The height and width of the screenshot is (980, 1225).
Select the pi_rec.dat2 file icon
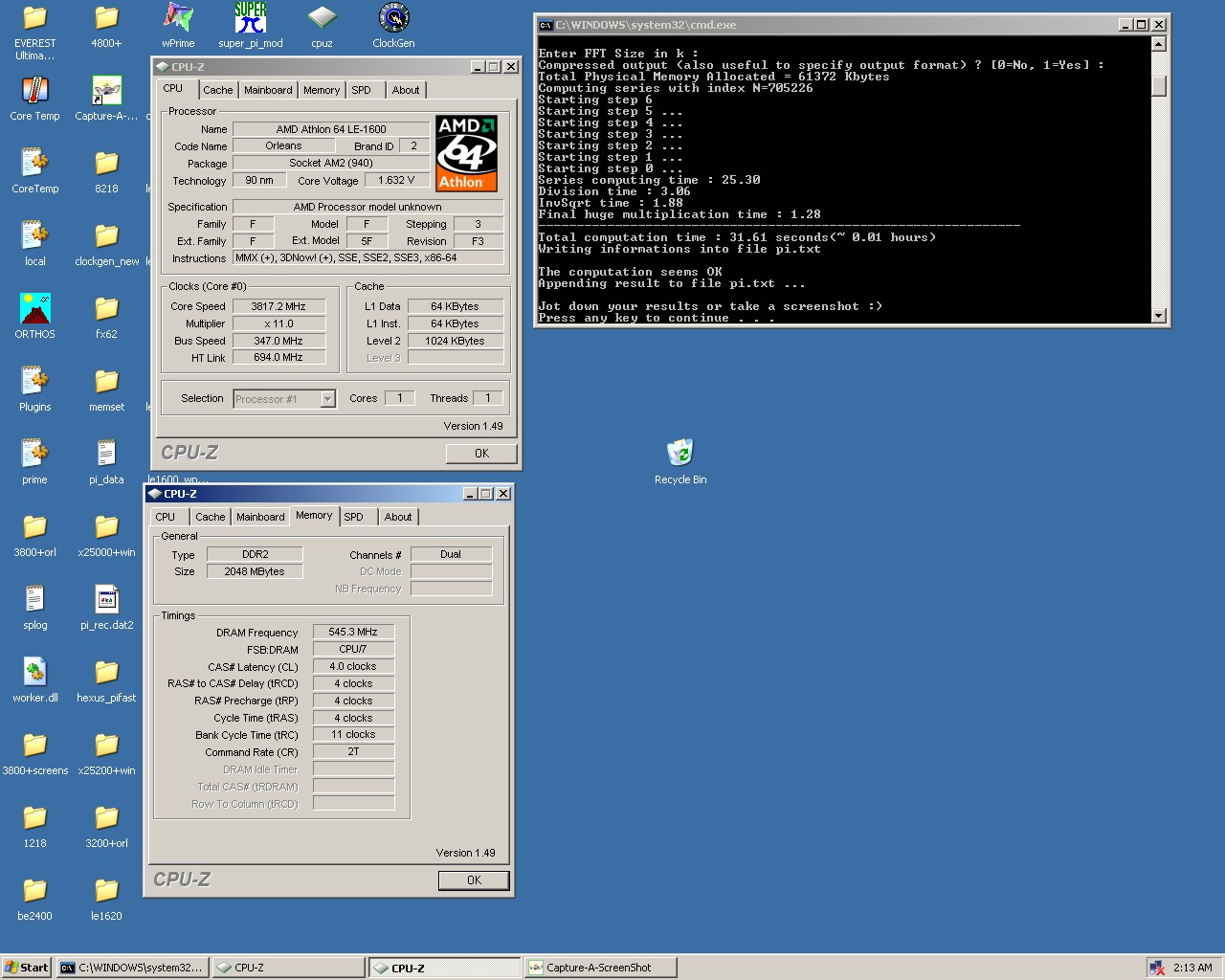click(x=106, y=608)
